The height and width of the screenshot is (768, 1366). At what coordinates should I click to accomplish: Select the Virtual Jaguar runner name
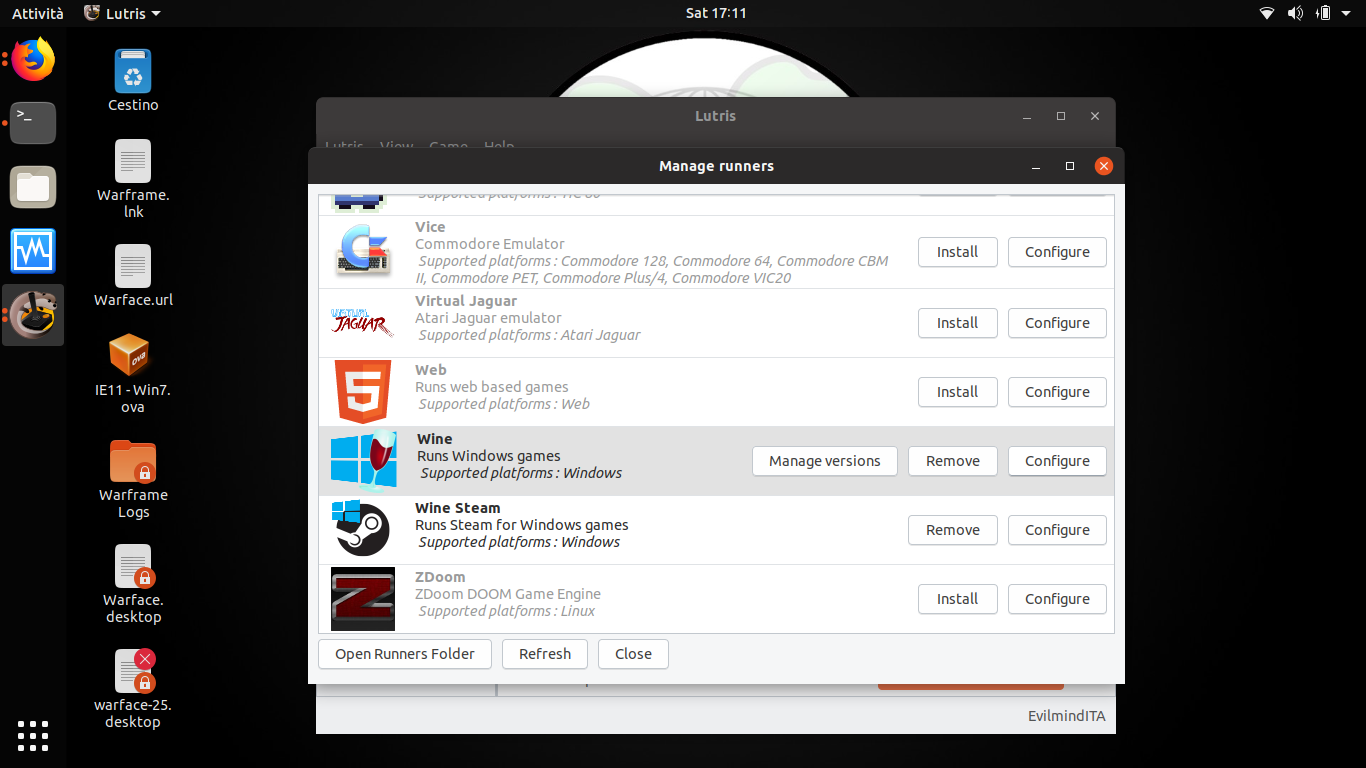466,301
